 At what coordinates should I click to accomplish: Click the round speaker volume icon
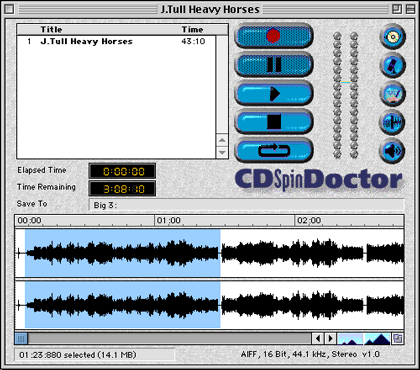(393, 151)
